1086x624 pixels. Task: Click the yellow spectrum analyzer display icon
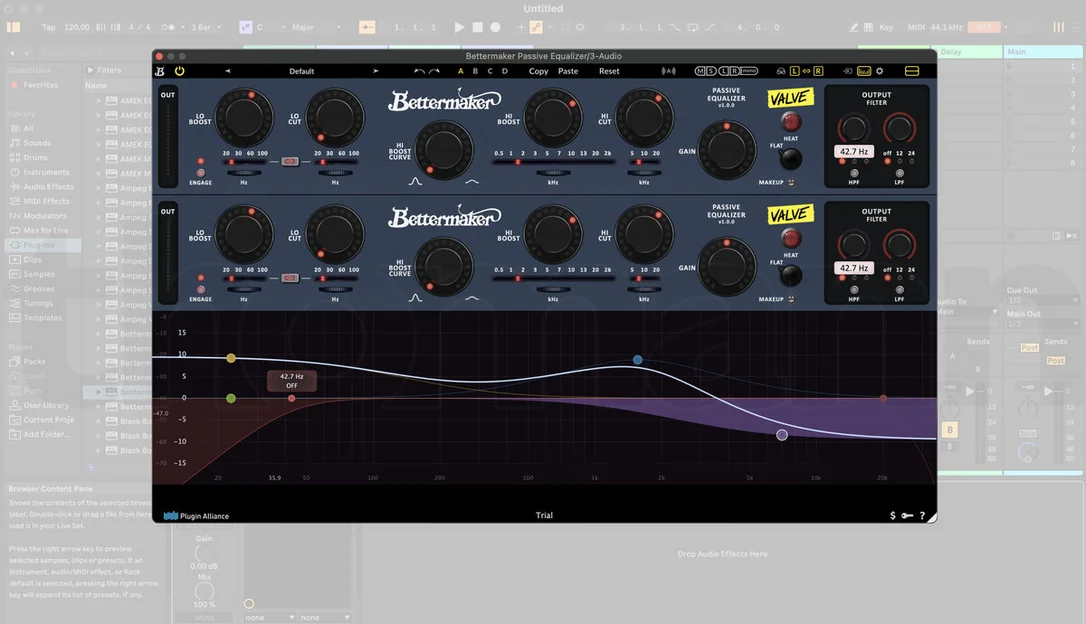point(864,71)
